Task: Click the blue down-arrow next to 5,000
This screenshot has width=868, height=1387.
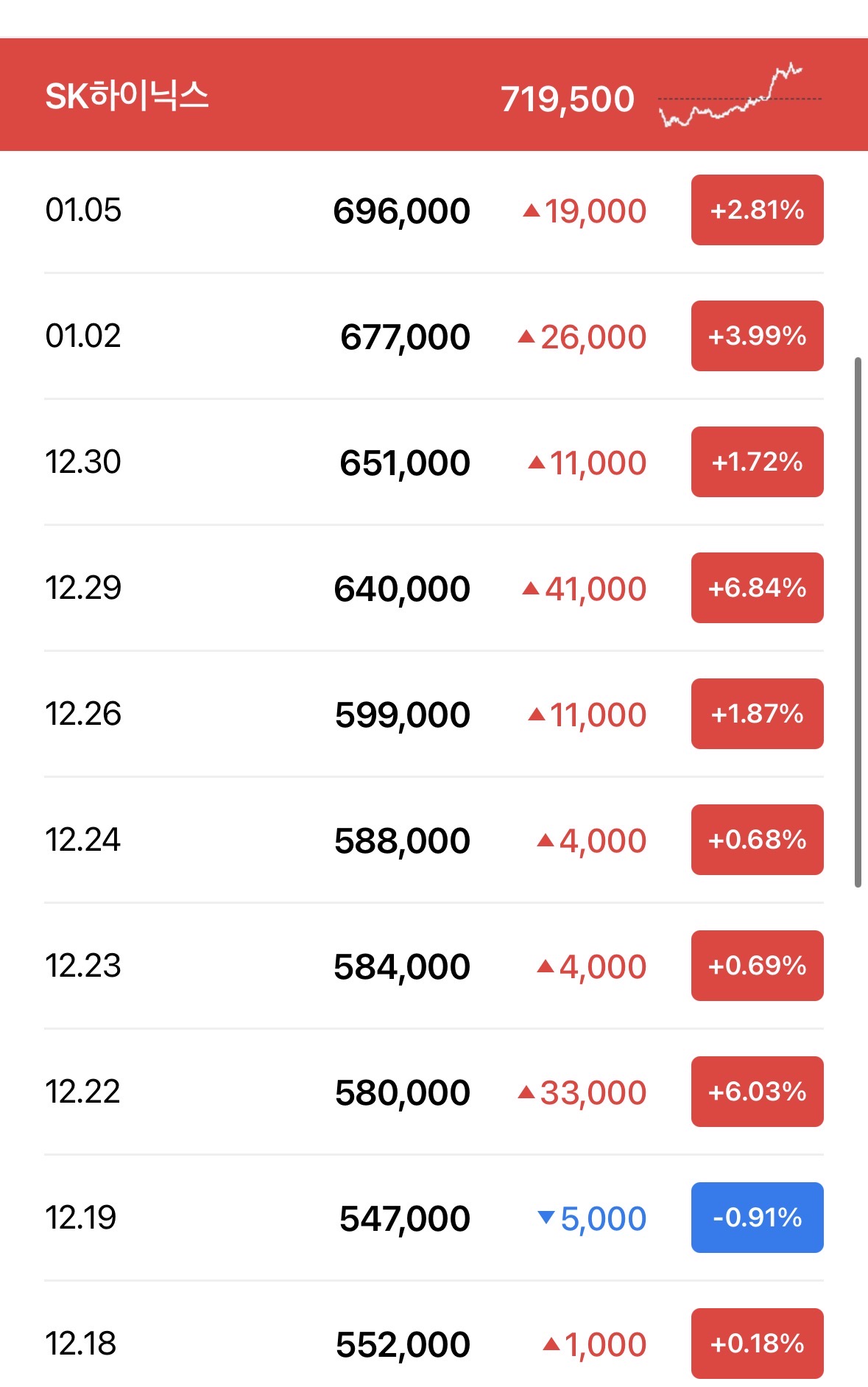Action: click(x=546, y=1217)
